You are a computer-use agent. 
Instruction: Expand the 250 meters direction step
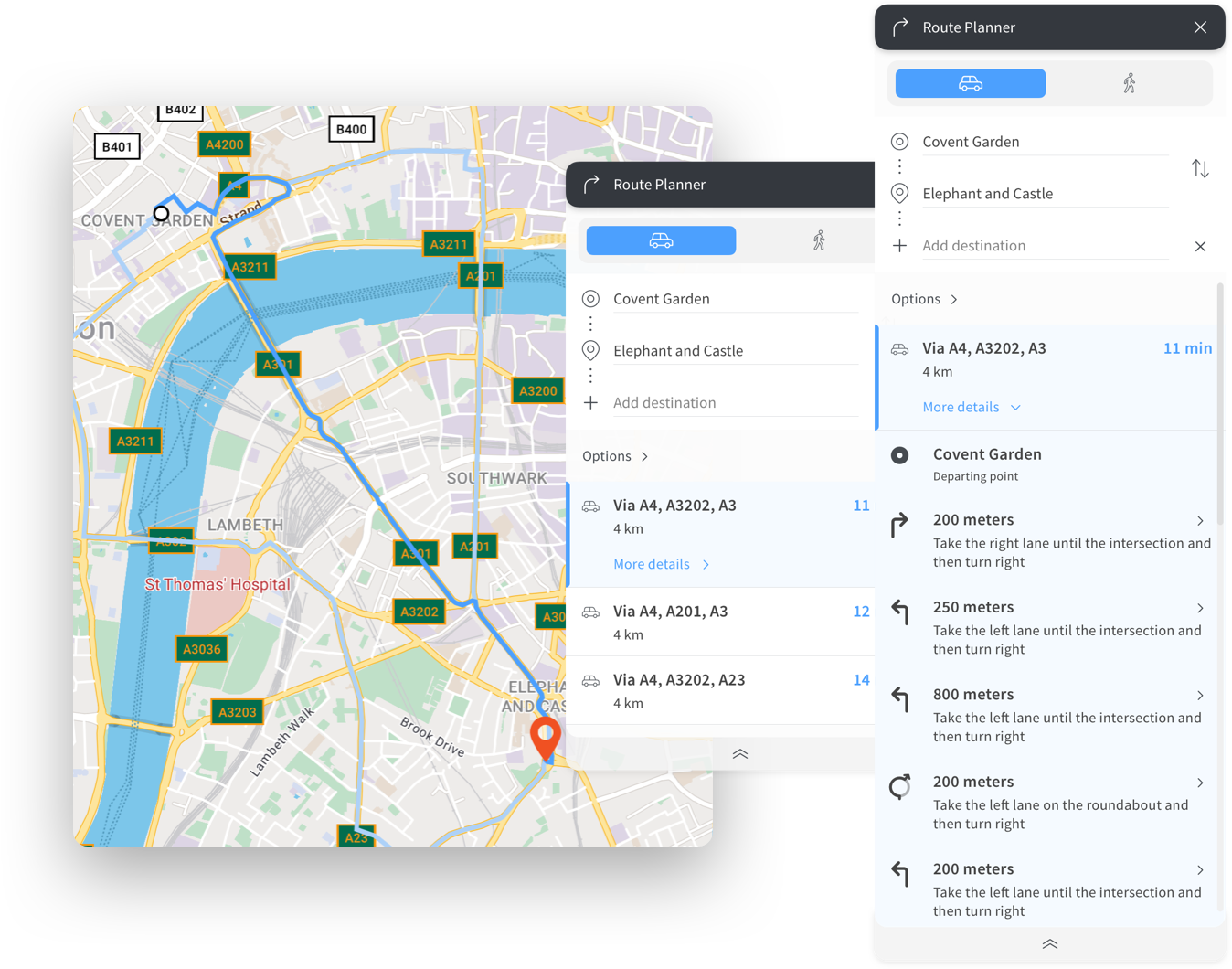1200,608
